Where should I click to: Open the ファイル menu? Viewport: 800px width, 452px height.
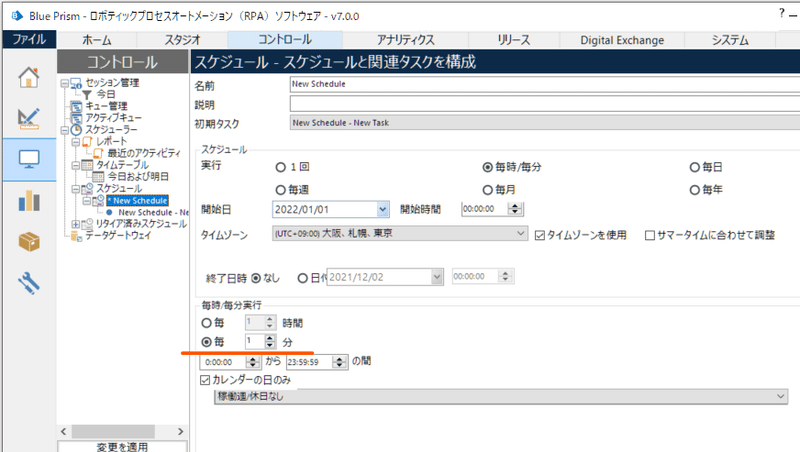(x=29, y=39)
